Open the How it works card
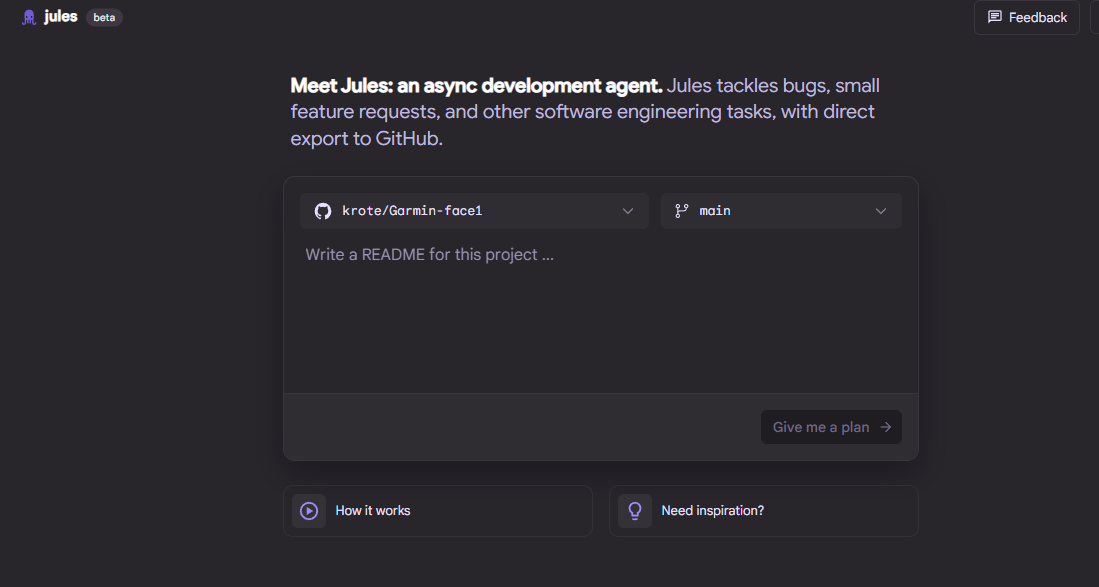1099x587 pixels. 438,511
